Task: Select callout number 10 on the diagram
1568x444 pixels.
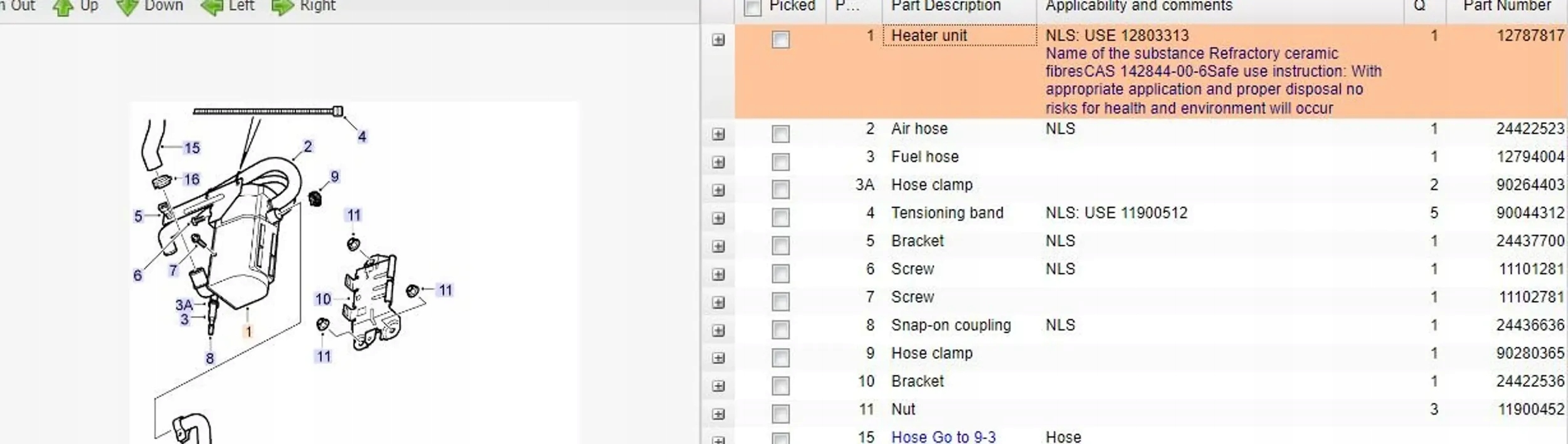Action: [323, 299]
